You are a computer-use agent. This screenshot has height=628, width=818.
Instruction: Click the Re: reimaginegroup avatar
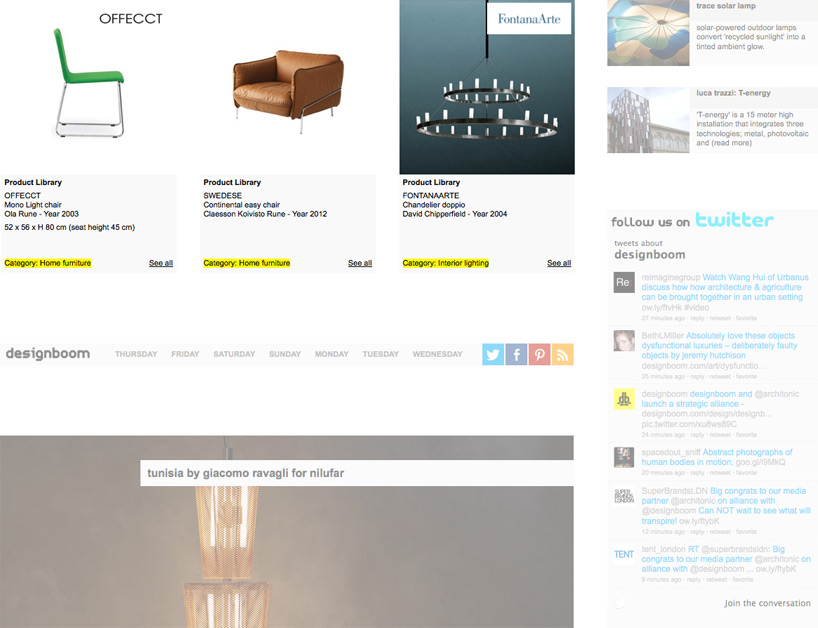tap(624, 282)
